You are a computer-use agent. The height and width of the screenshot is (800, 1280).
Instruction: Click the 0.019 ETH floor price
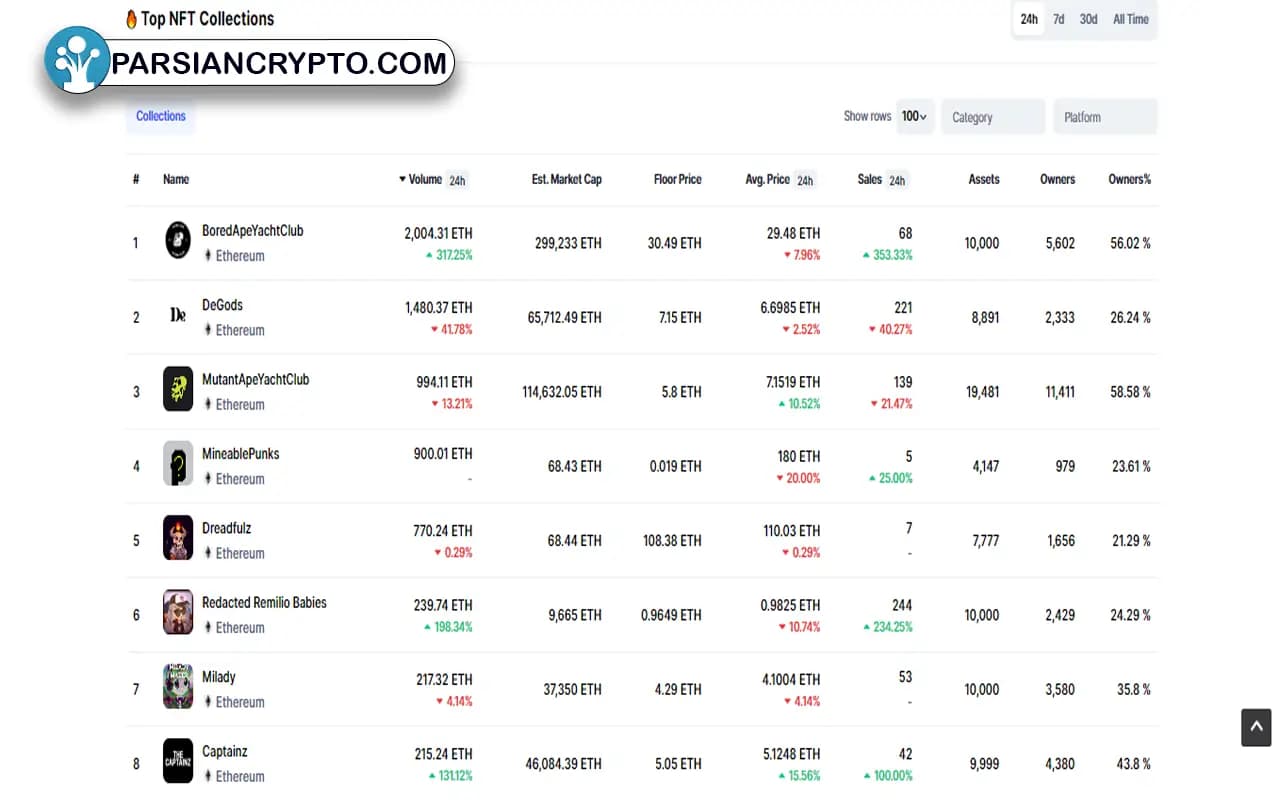coord(675,466)
